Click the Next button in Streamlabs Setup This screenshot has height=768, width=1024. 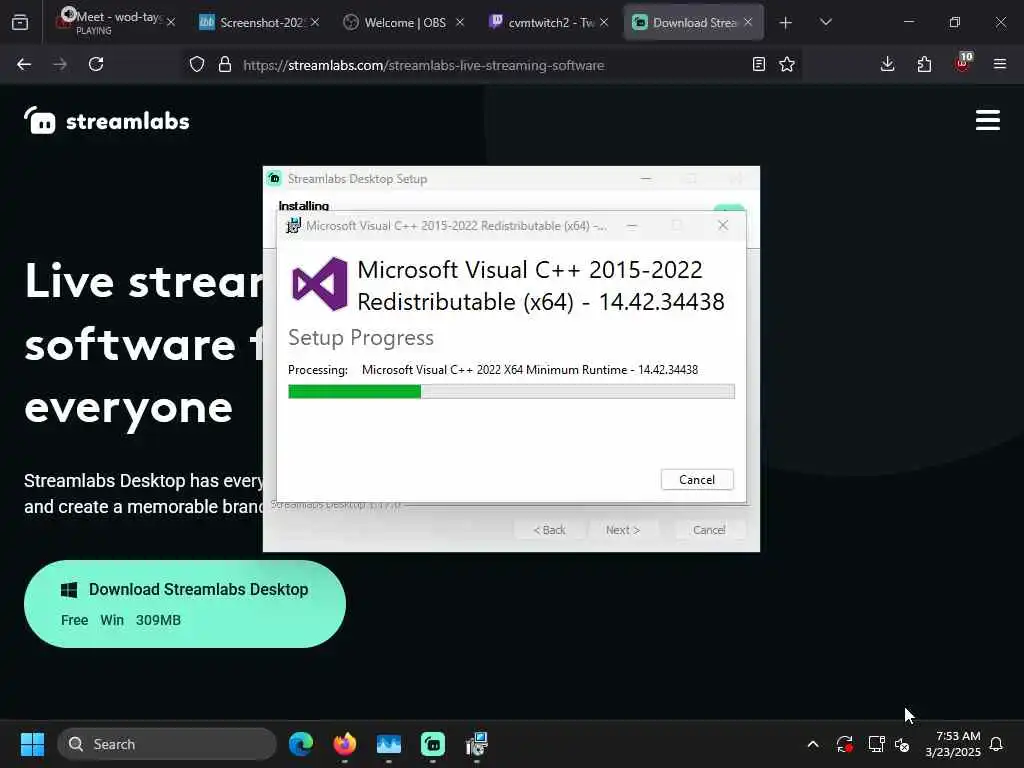(x=622, y=530)
